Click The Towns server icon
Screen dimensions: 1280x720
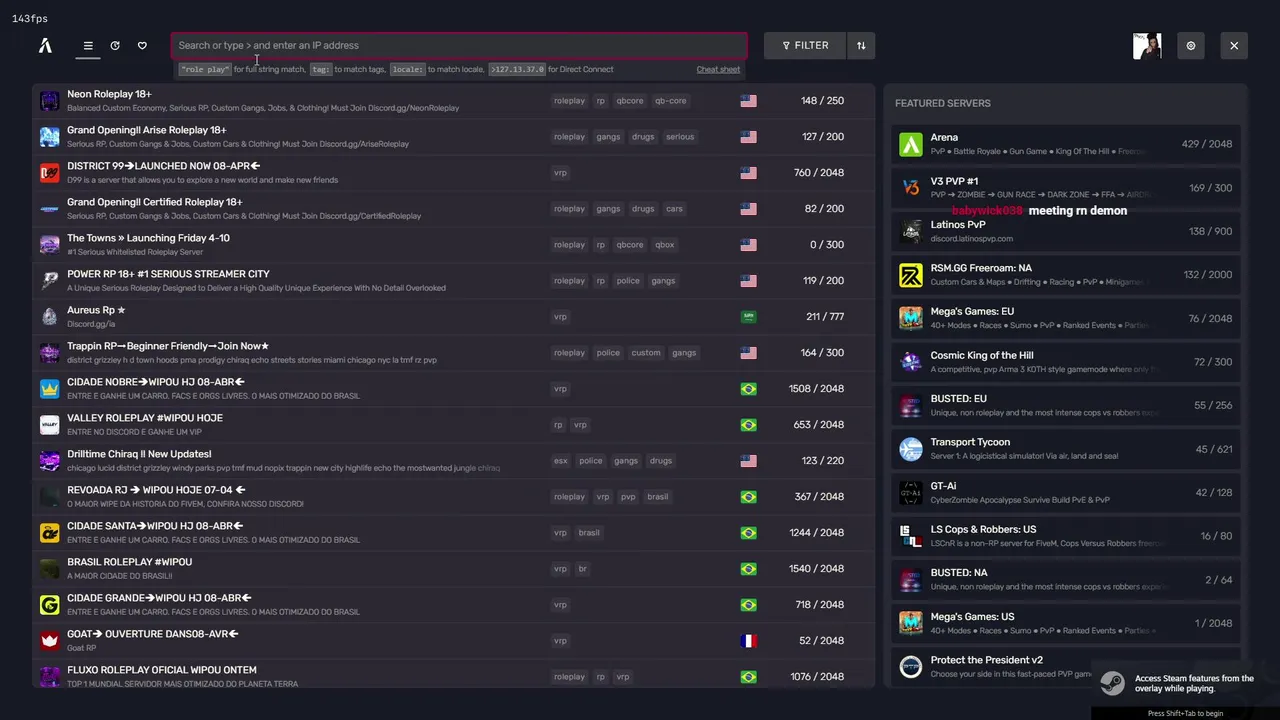click(x=49, y=245)
